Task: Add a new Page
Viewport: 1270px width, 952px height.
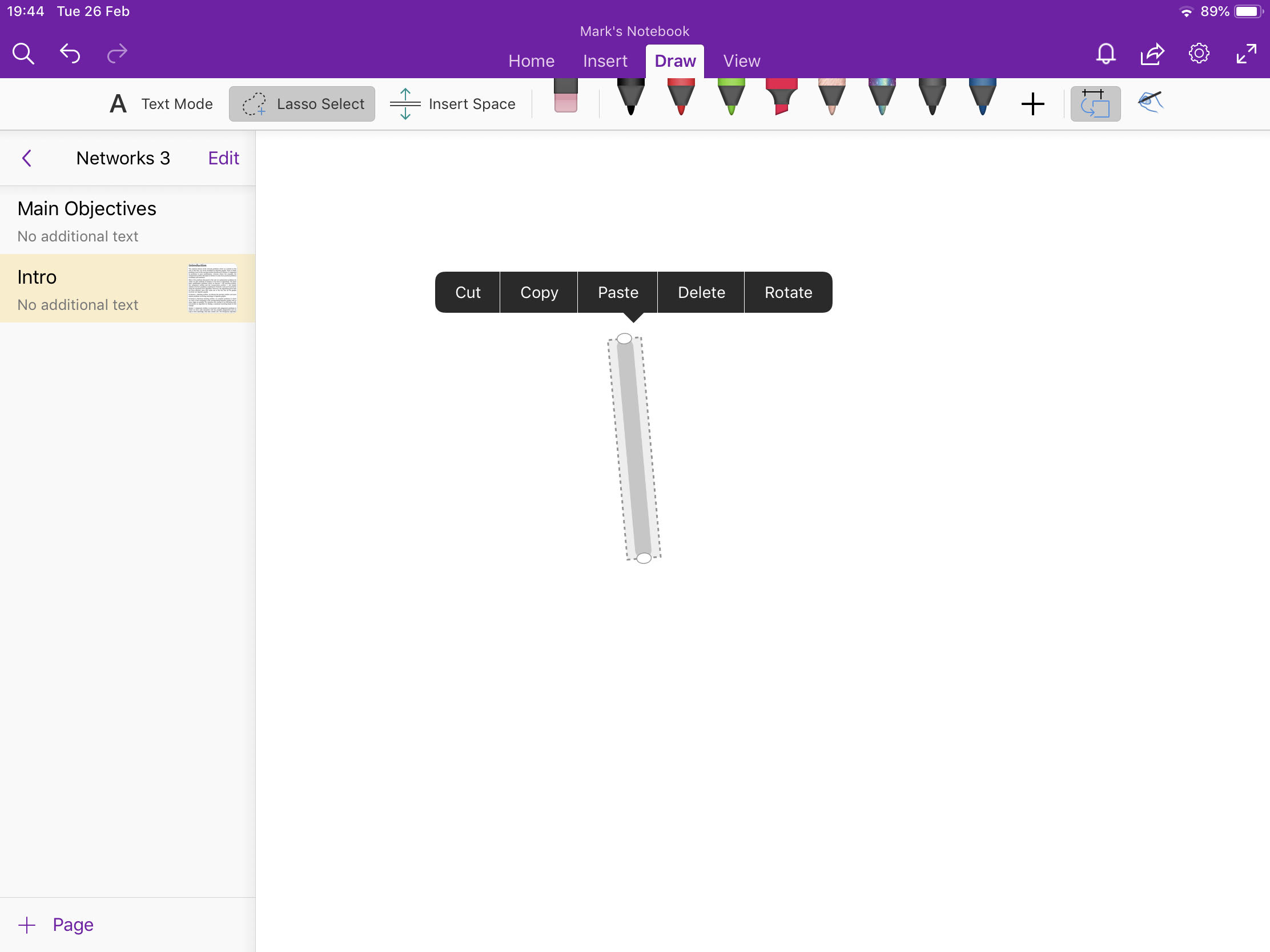Action: pyautogui.click(x=57, y=925)
